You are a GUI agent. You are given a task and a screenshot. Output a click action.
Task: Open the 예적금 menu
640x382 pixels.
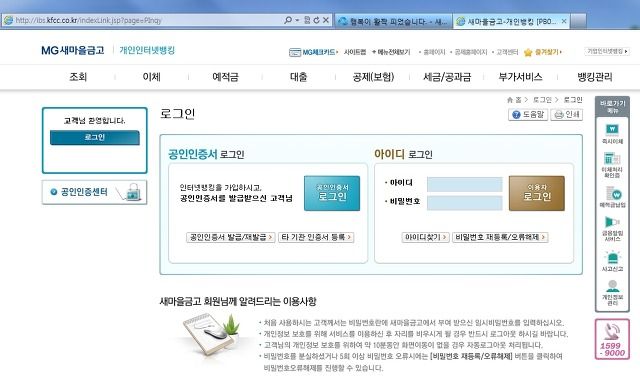click(225, 77)
